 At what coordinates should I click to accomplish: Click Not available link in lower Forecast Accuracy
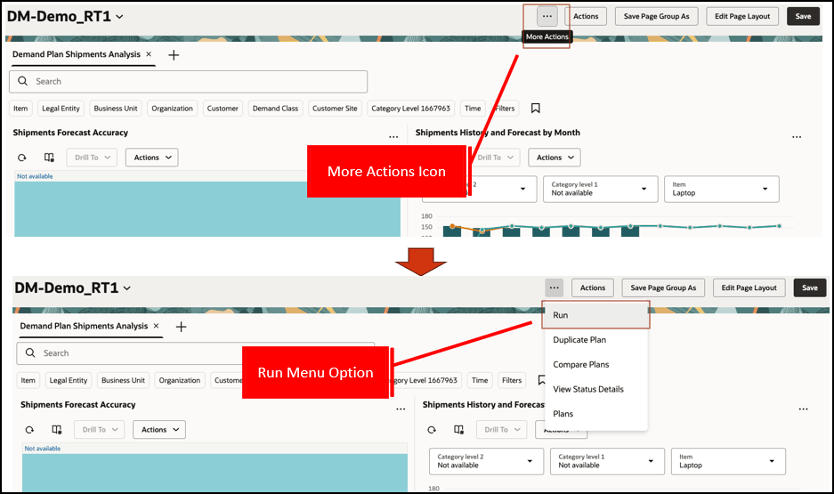[x=43, y=448]
